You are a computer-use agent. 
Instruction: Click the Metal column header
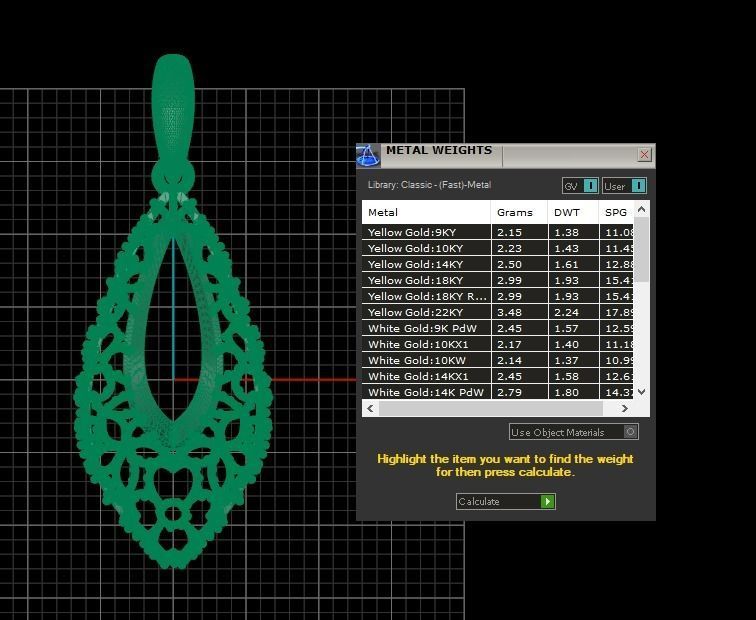click(x=426, y=212)
